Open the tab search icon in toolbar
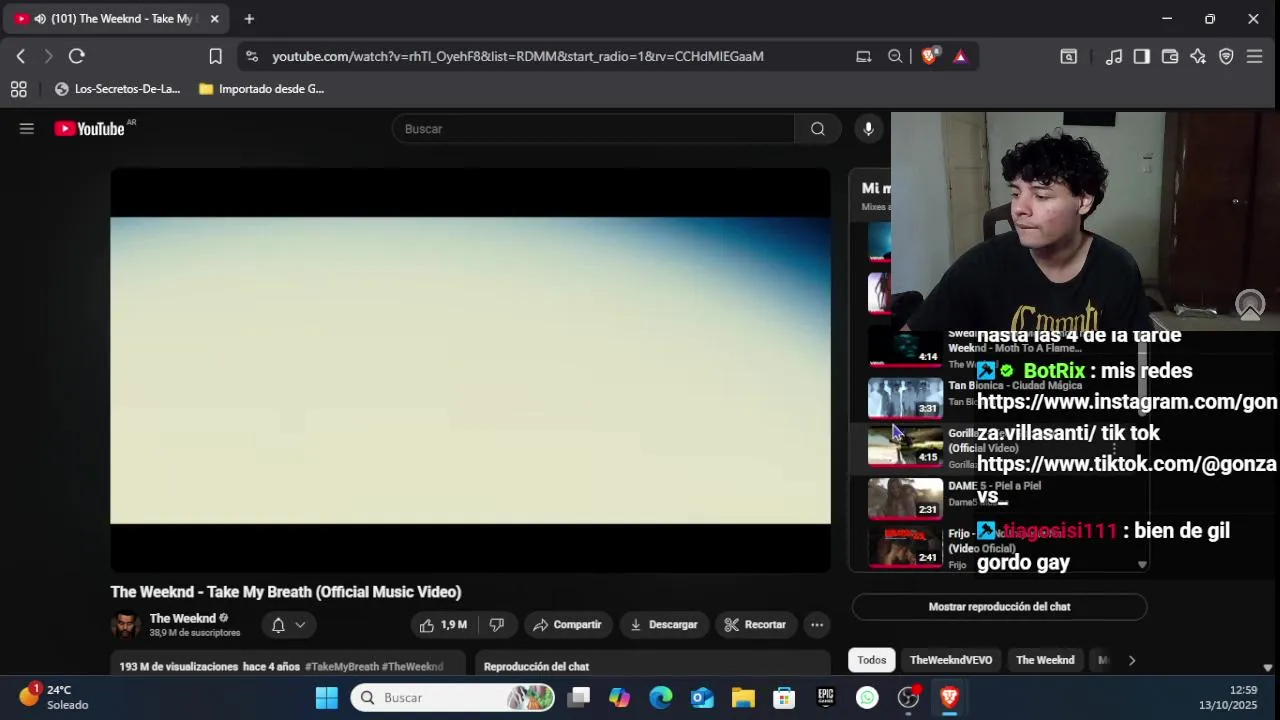 point(1068,56)
